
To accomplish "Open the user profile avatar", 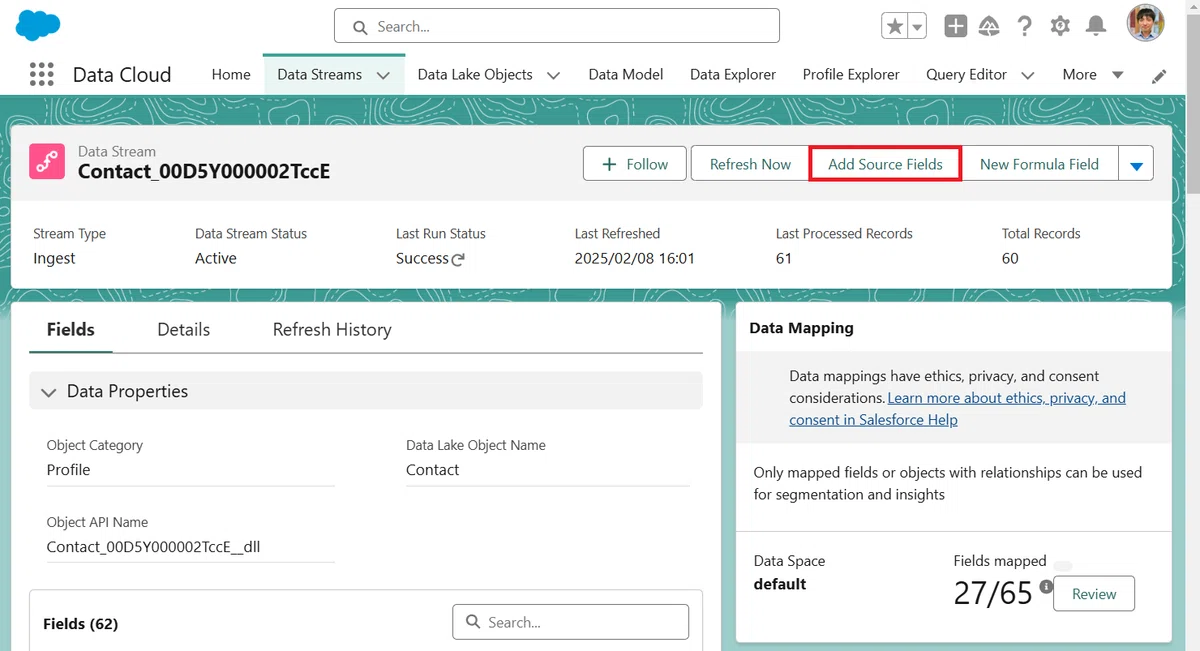I will tap(1145, 24).
